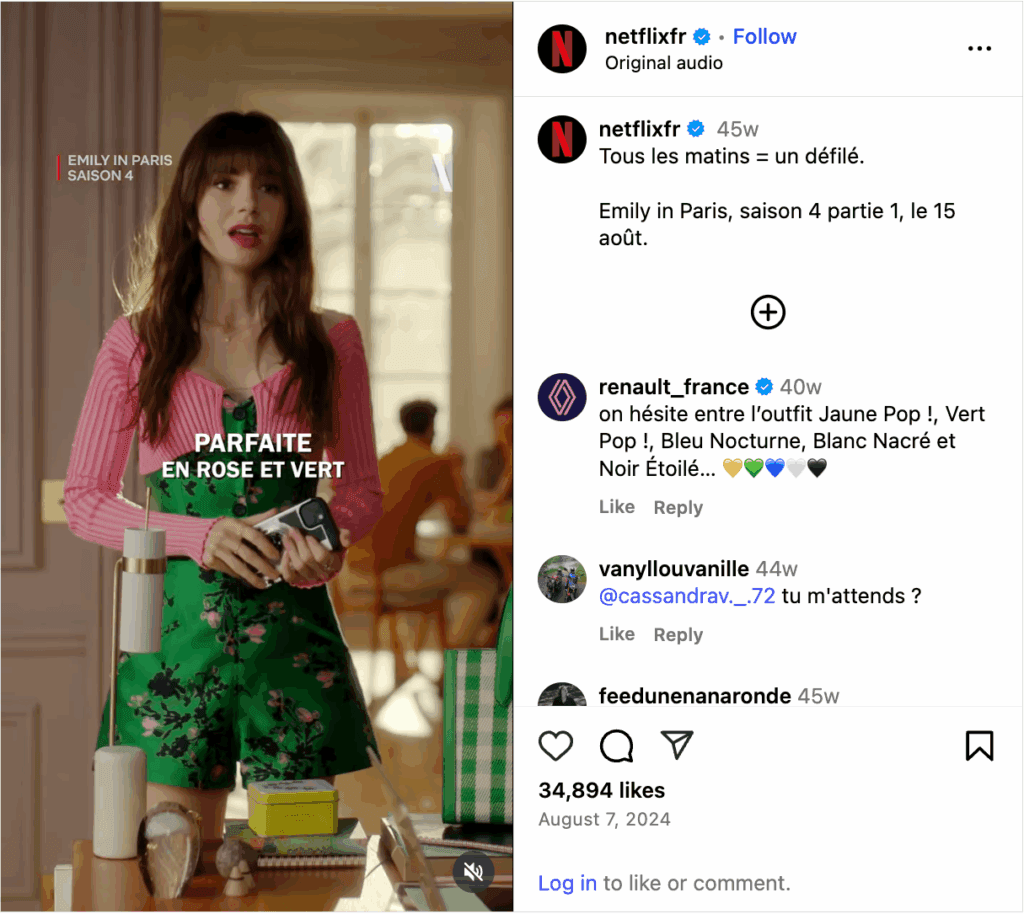The width and height of the screenshot is (1024, 914).
Task: Open the three-dot more options menu
Action: pyautogui.click(x=979, y=49)
